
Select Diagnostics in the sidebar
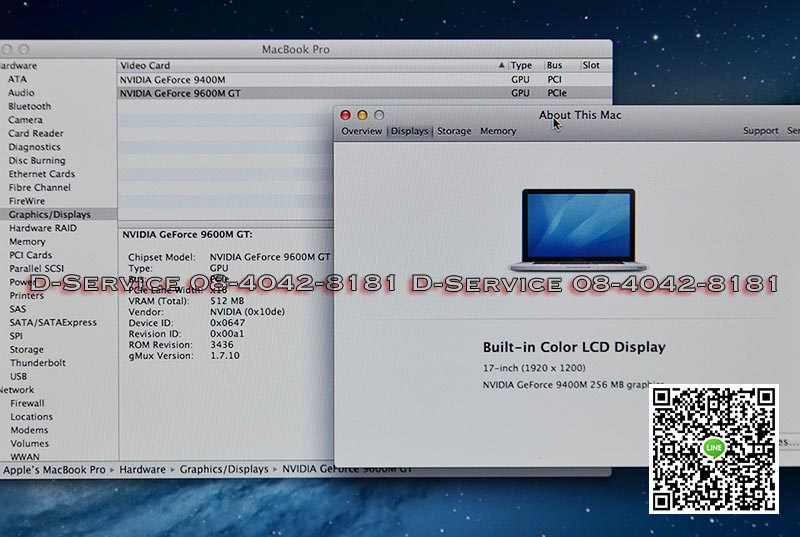[x=34, y=147]
